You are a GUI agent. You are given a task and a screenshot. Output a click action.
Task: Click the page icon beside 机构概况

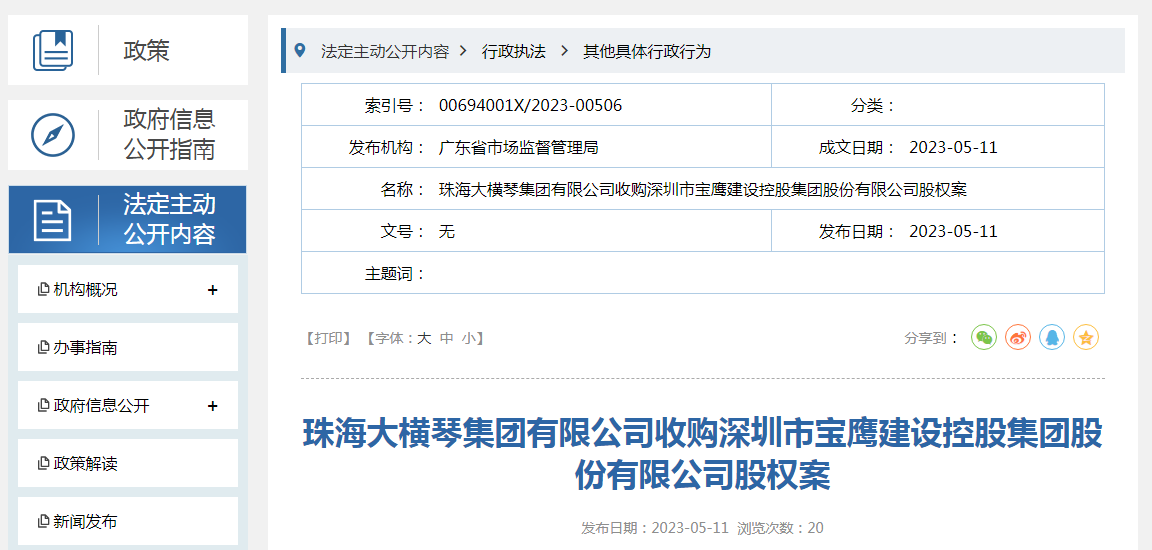pyautogui.click(x=43, y=289)
